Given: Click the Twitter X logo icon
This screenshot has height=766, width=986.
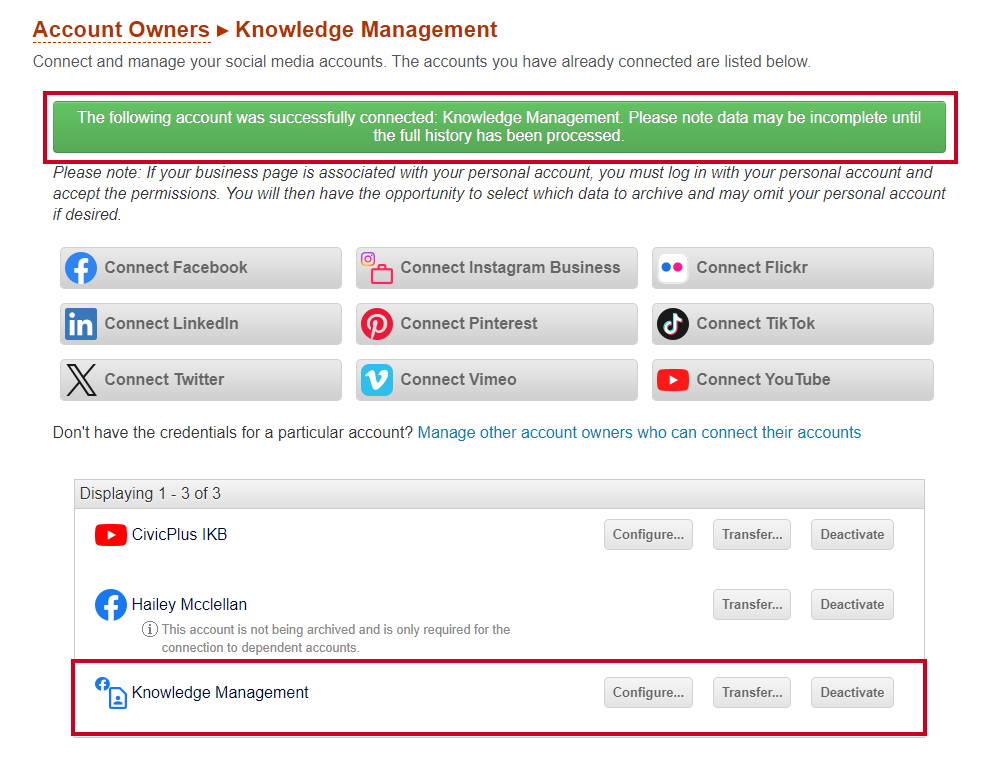Looking at the screenshot, I should point(81,380).
